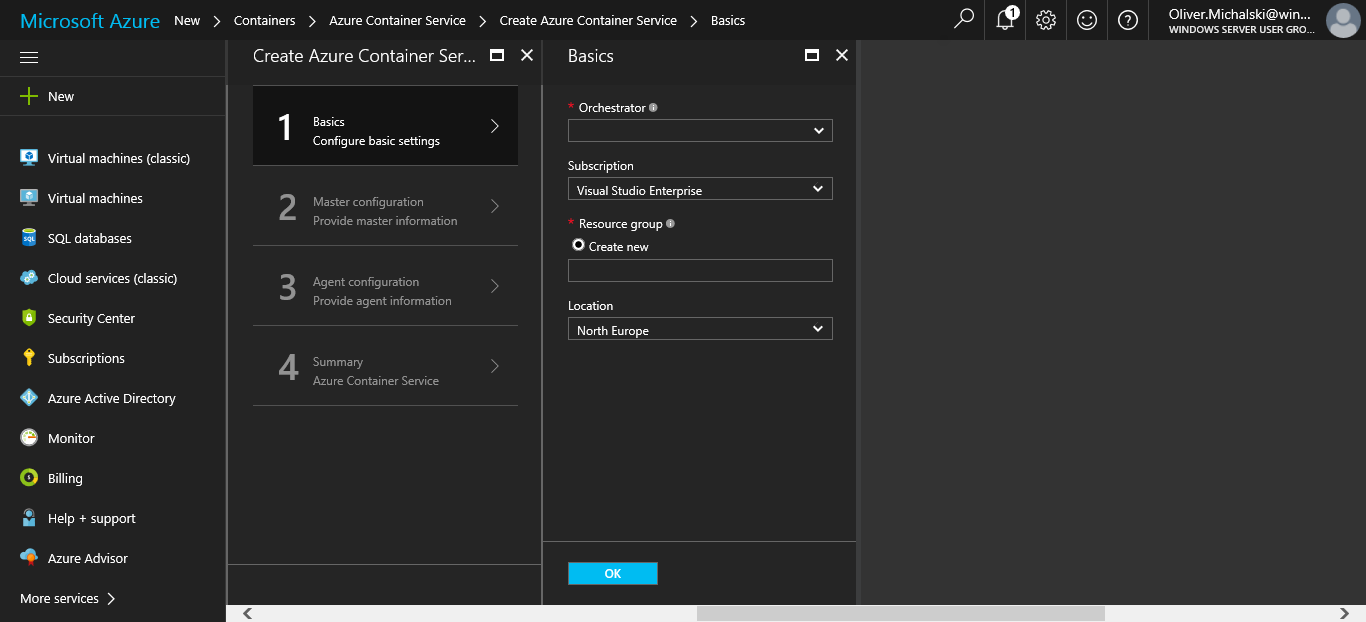This screenshot has width=1366, height=622.
Task: Select step 3 Agent configuration label
Action: 366,282
